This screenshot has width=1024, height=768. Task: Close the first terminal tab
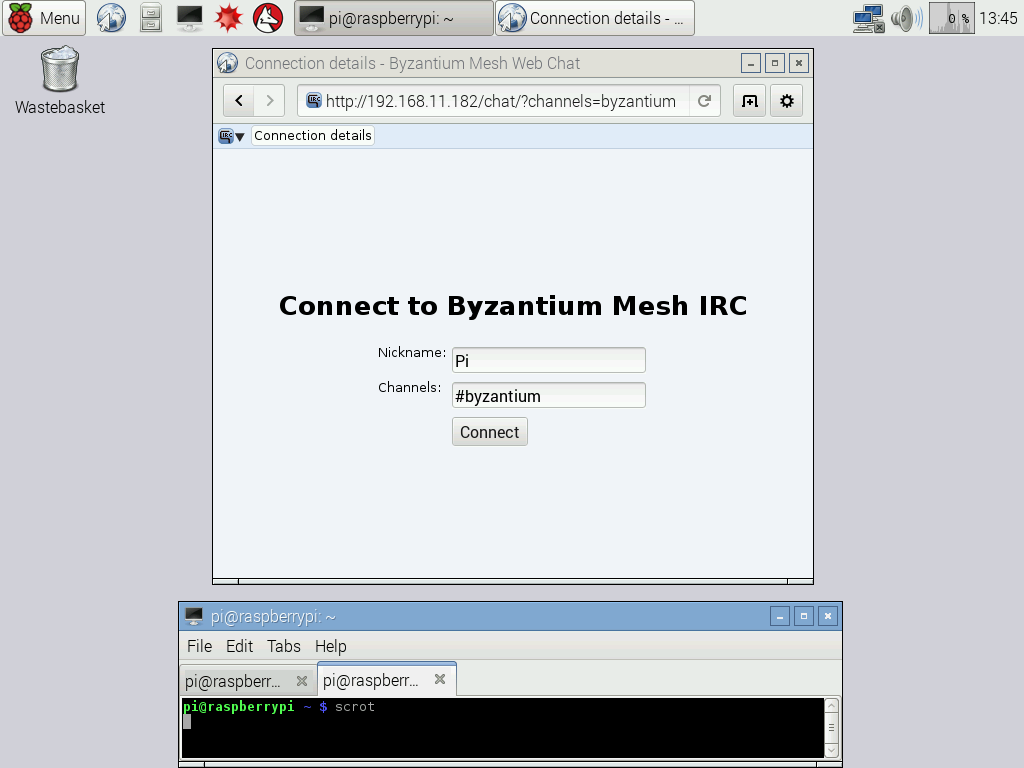[x=302, y=681]
